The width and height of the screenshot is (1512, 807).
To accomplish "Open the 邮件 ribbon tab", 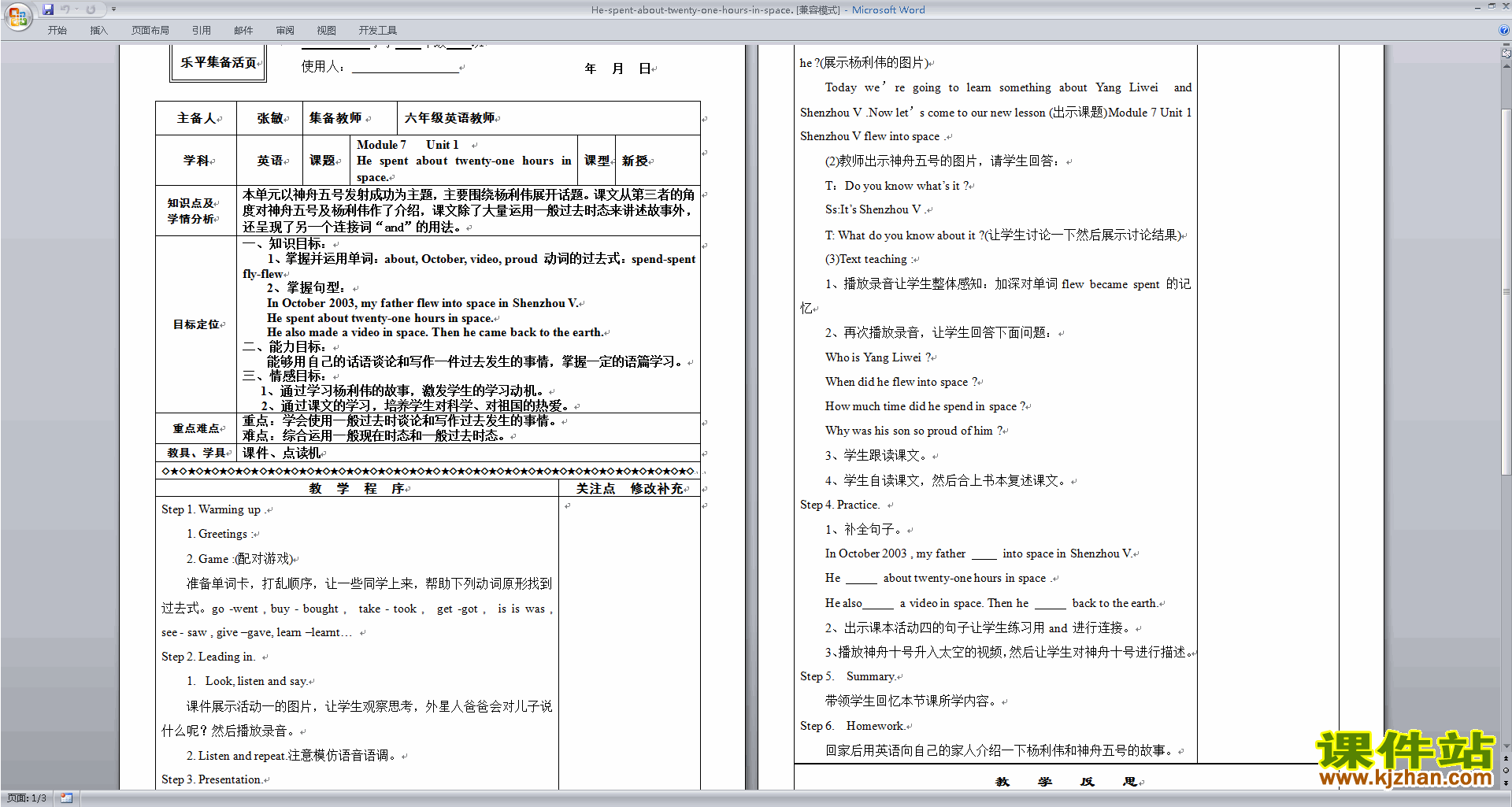I will [x=243, y=30].
